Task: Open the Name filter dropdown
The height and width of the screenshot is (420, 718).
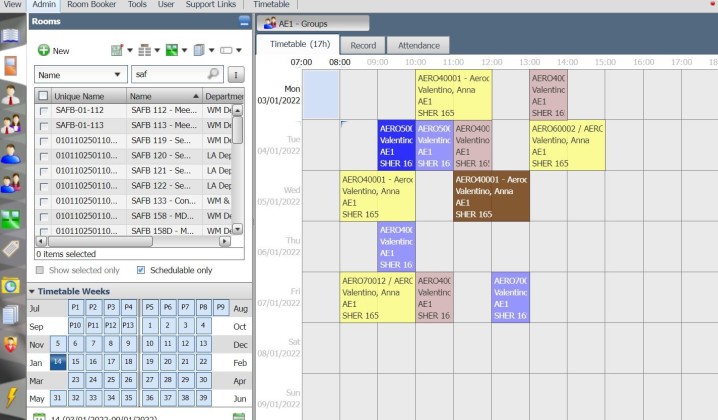Action: 80,74
